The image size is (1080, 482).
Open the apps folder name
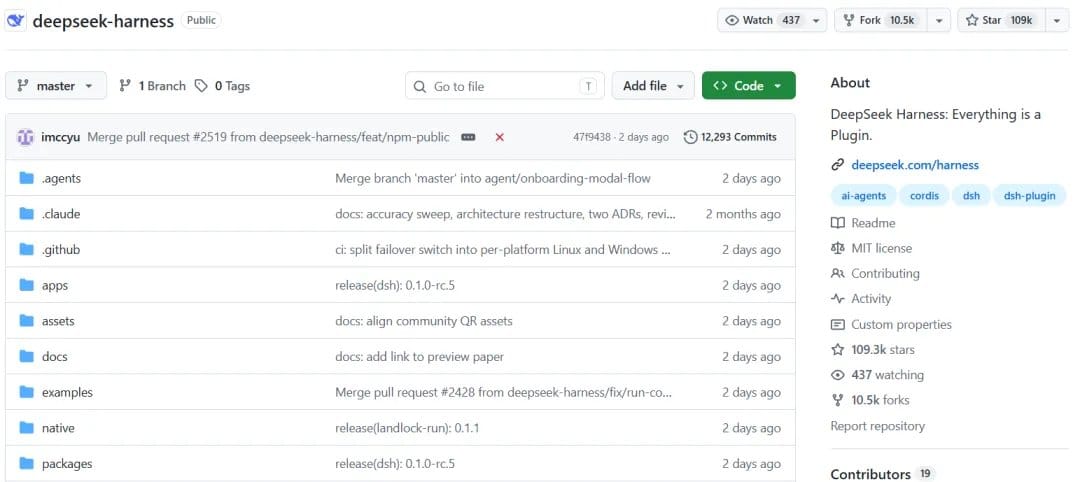pos(55,285)
